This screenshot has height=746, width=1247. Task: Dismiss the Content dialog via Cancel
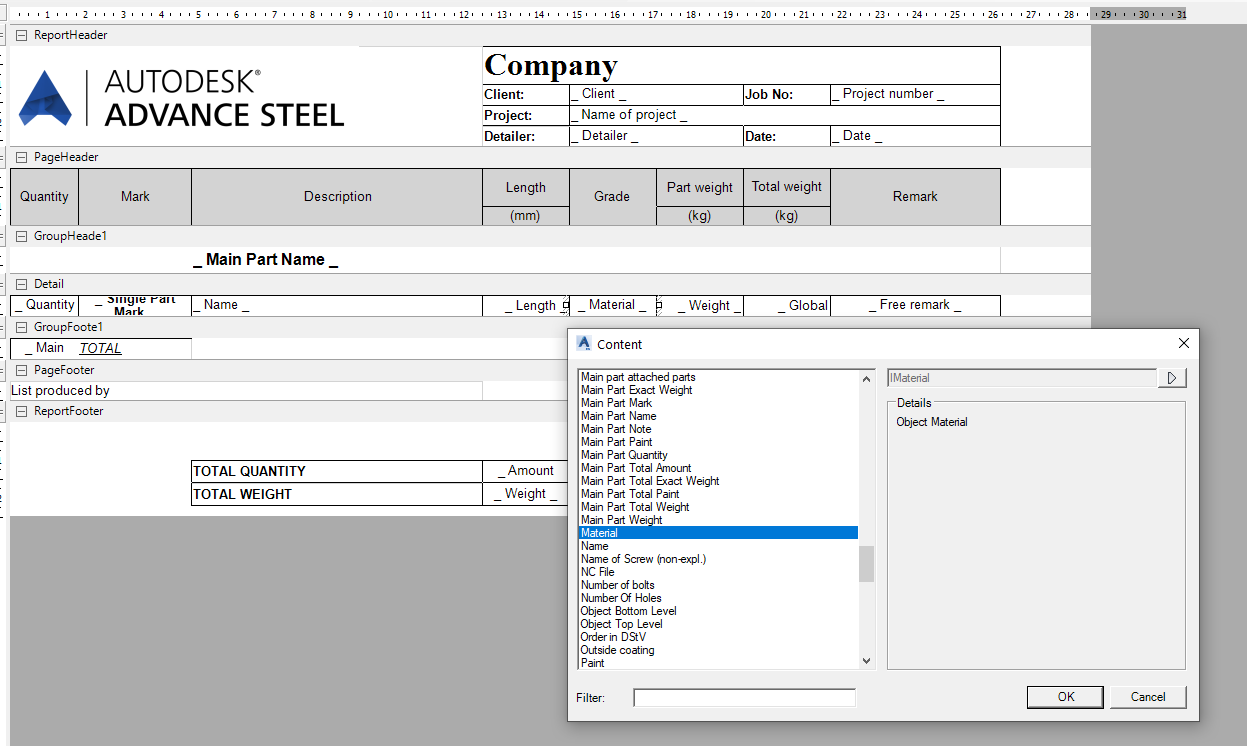1147,697
